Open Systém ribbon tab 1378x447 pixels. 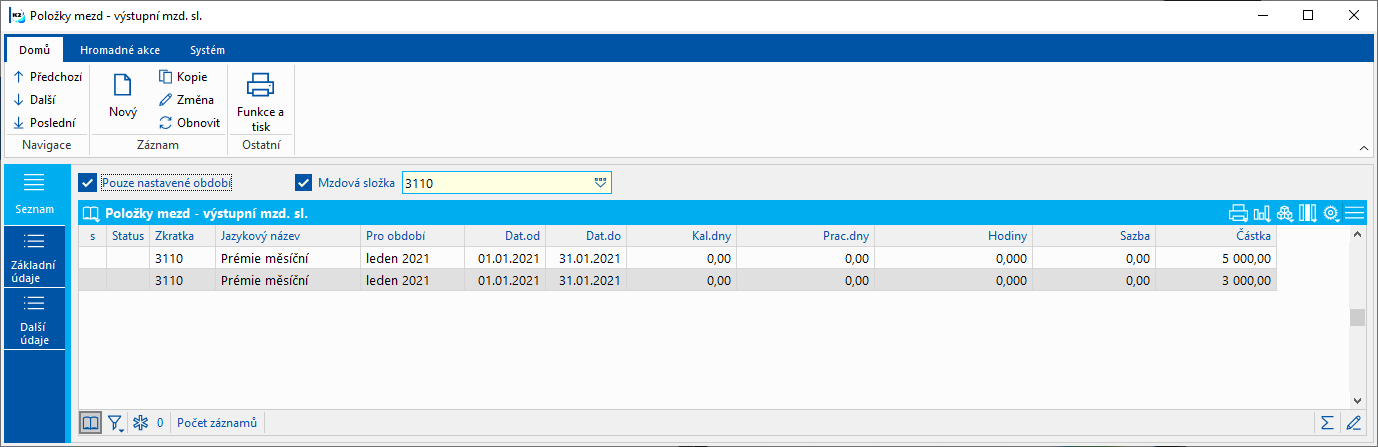coord(207,50)
